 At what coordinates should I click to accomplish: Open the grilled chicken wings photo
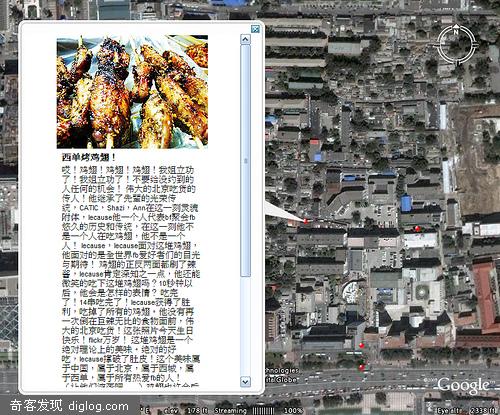[132, 92]
